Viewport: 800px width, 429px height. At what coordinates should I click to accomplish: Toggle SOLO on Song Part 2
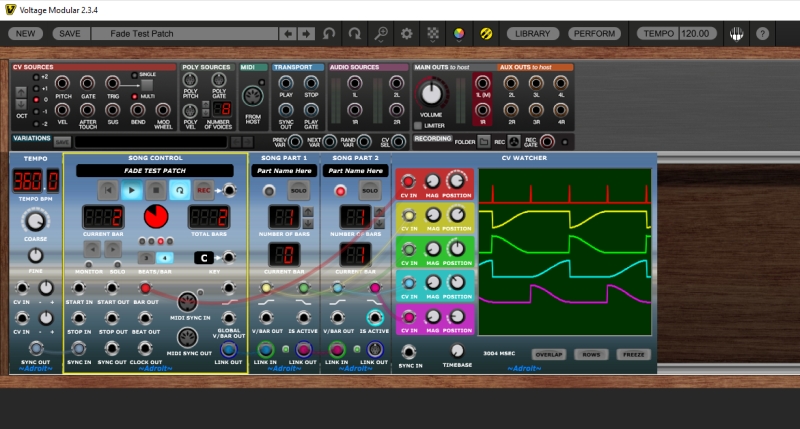[370, 191]
